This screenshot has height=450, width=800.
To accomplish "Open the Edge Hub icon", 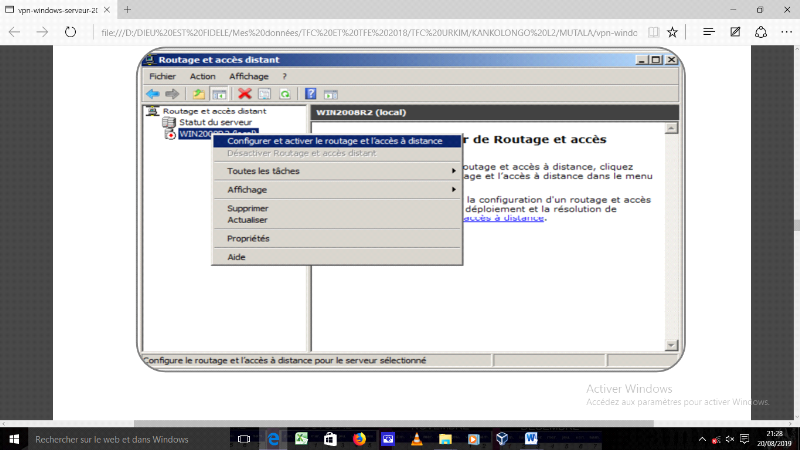I will (x=709, y=32).
